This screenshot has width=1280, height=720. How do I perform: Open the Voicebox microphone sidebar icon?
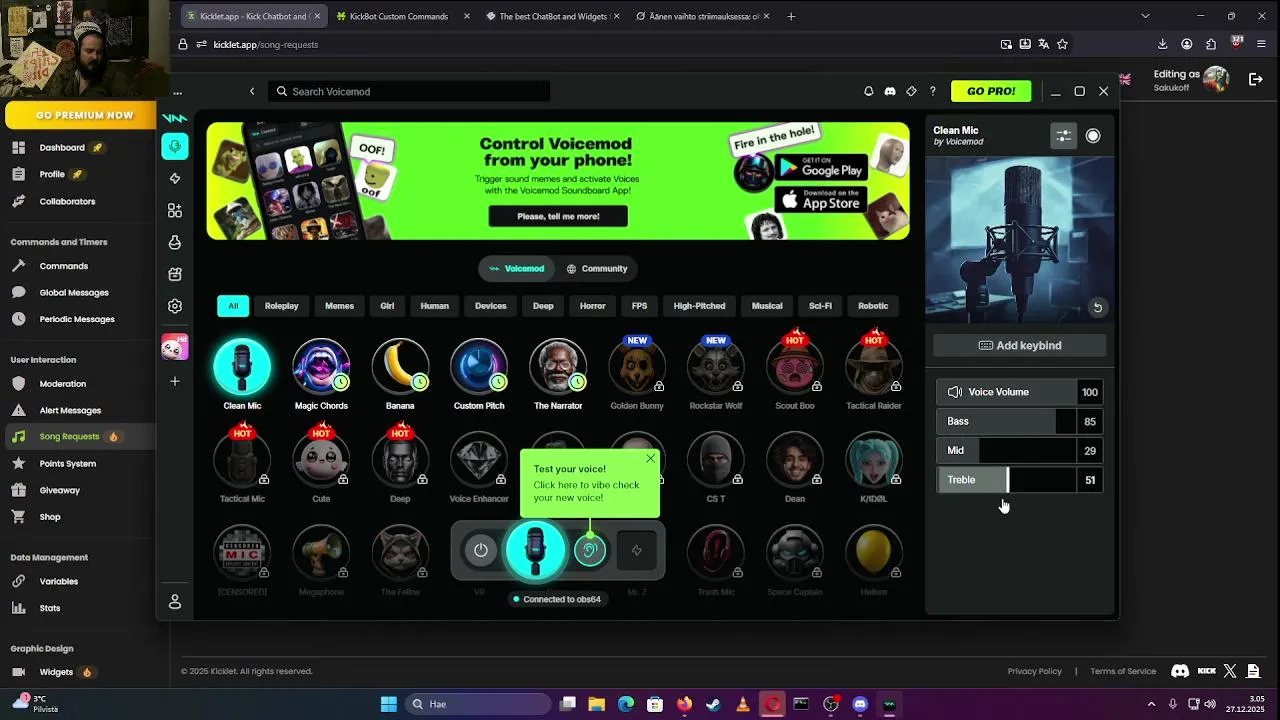click(175, 146)
